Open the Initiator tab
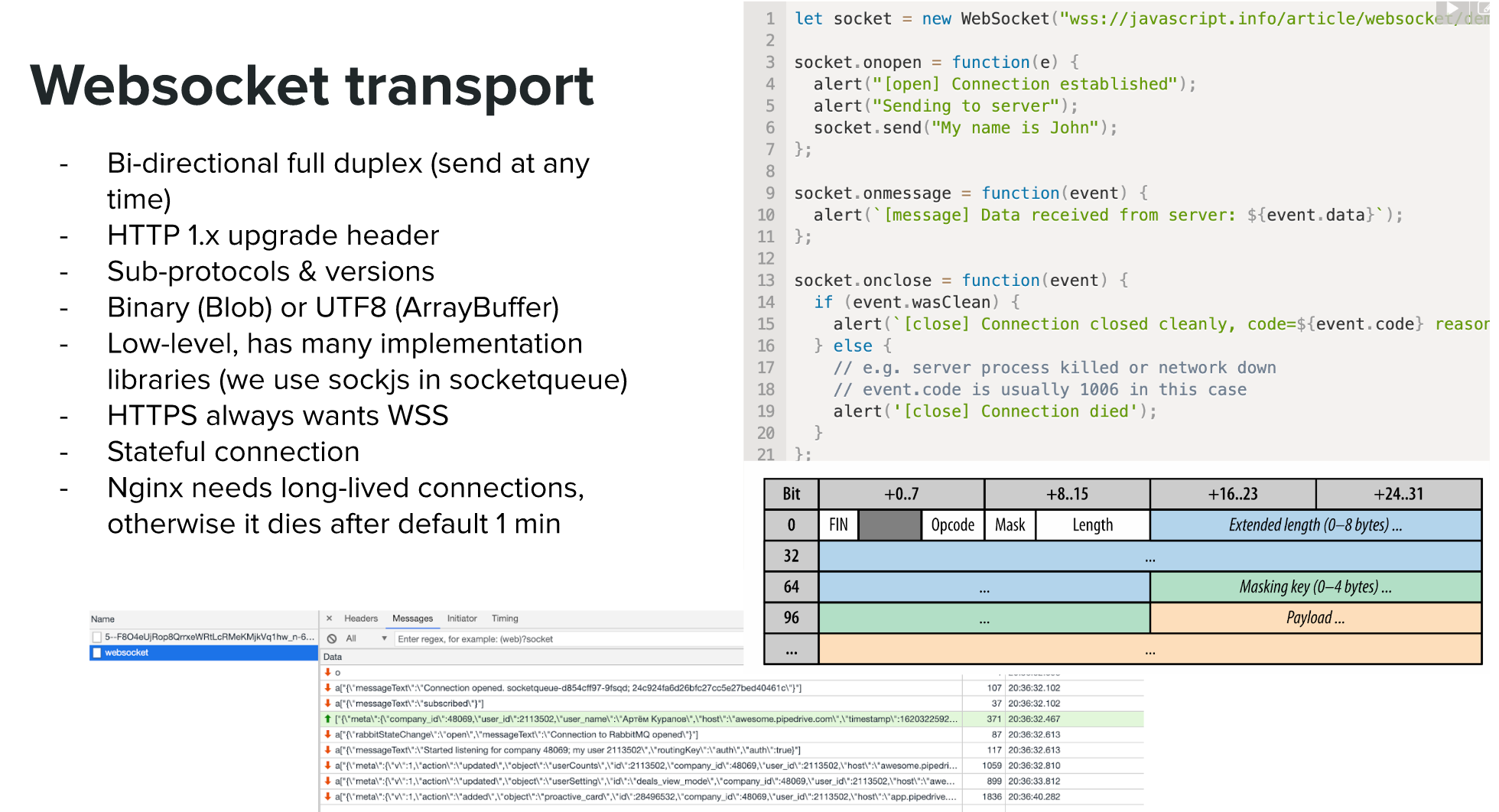Viewport: 1499px width, 812px height. pyautogui.click(x=462, y=619)
